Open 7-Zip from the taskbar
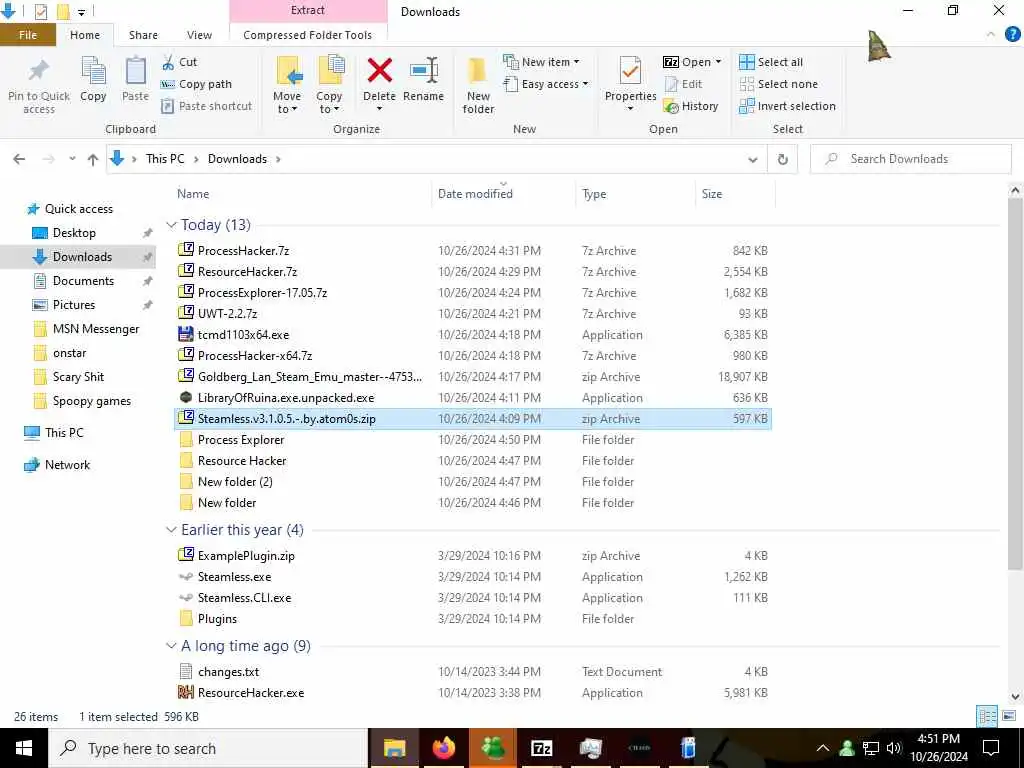Screen dimensions: 1024x768 coord(541,748)
